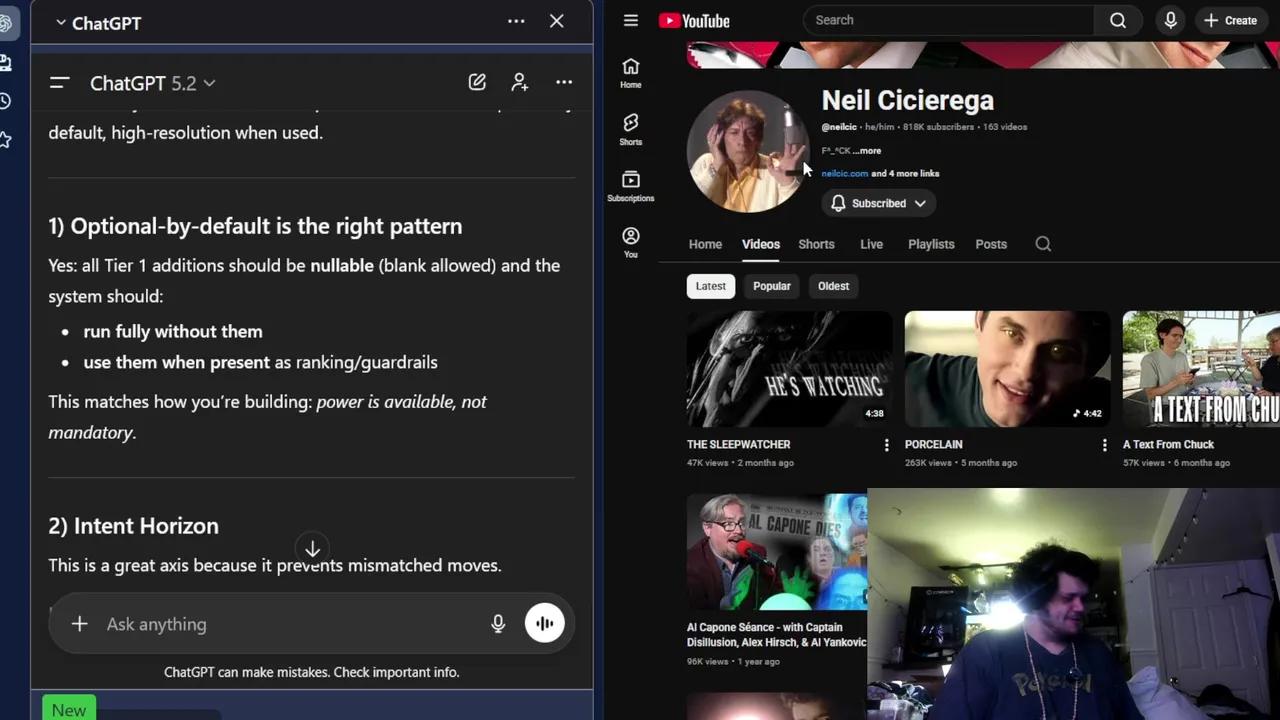Click the YouTube search magnifier button
Image resolution: width=1280 pixels, height=720 pixels.
point(1118,20)
